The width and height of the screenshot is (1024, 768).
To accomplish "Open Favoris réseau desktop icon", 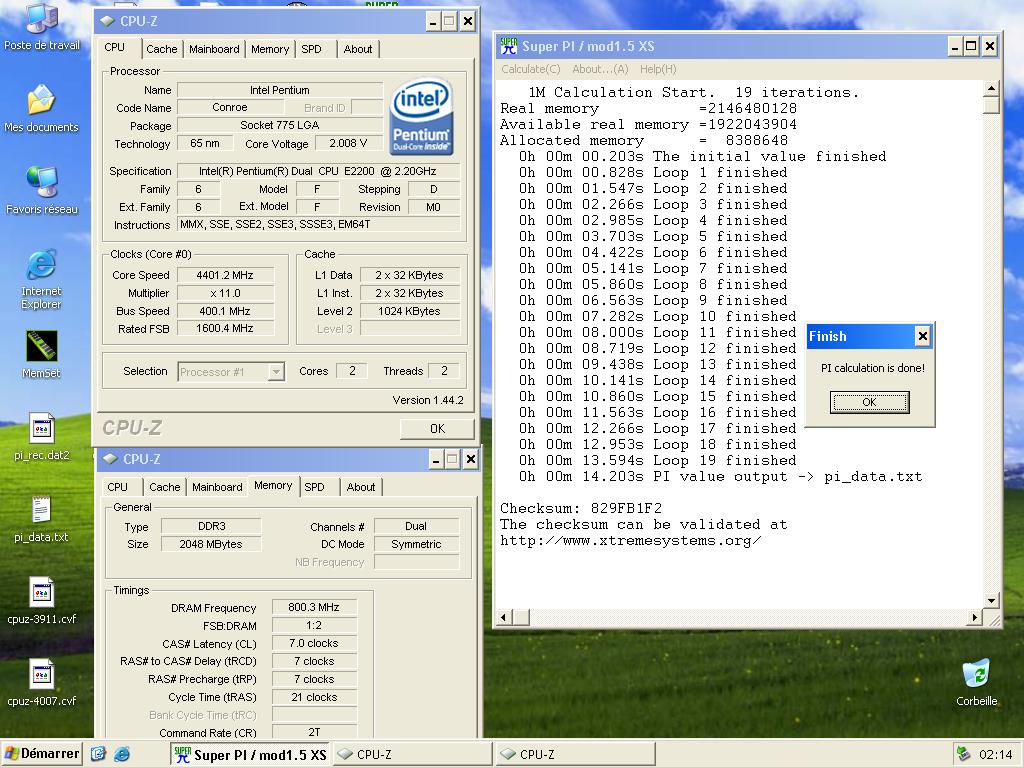I will (x=41, y=191).
